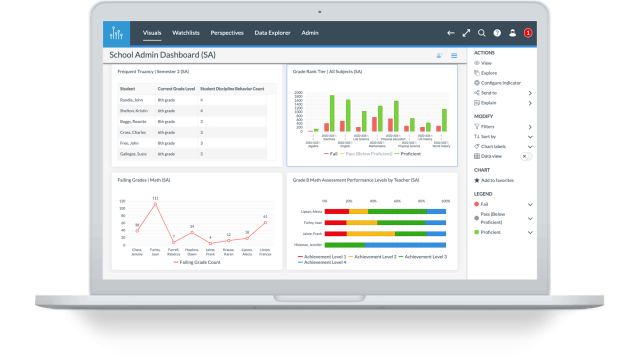The image size is (640, 361).
Task: Select the Randle, John table row
Action: pos(192,100)
